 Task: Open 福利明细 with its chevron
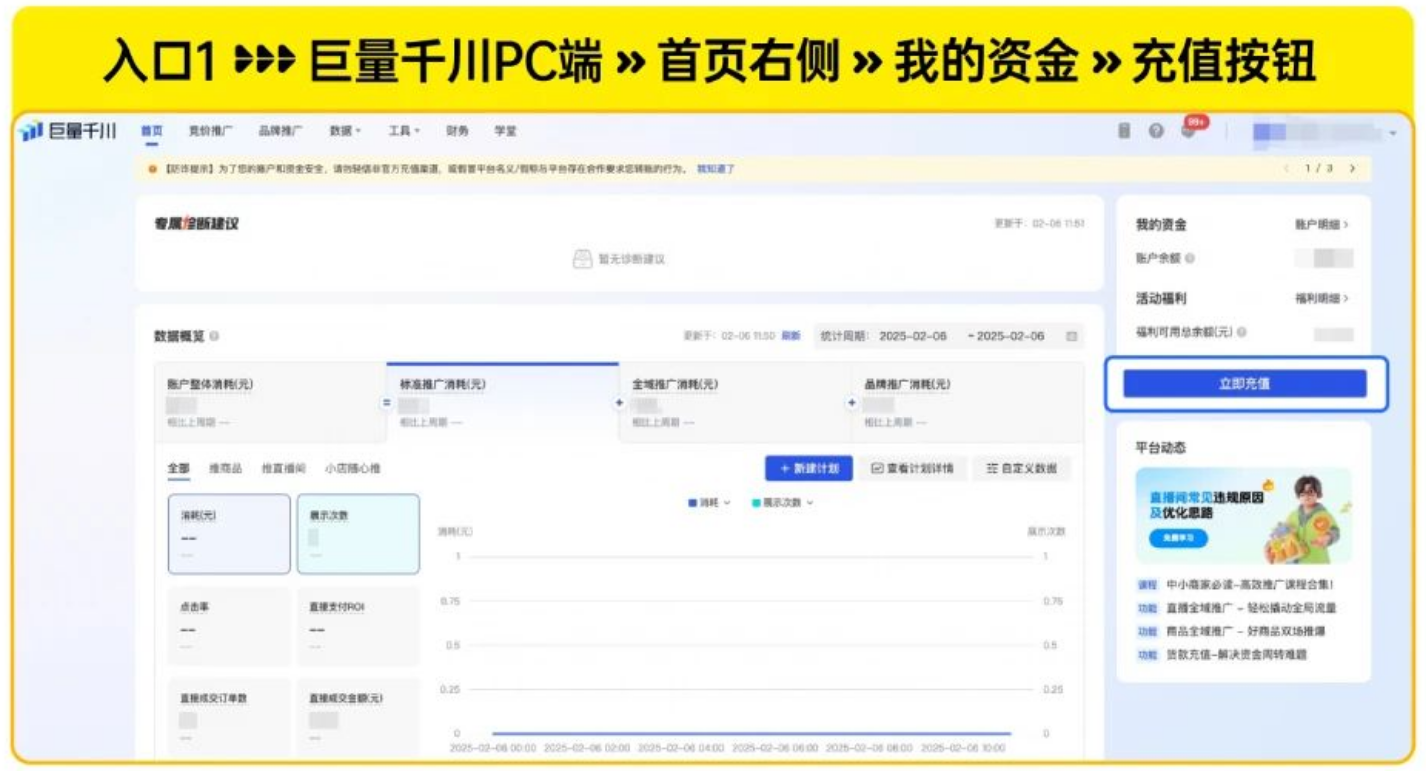[x=1321, y=298]
